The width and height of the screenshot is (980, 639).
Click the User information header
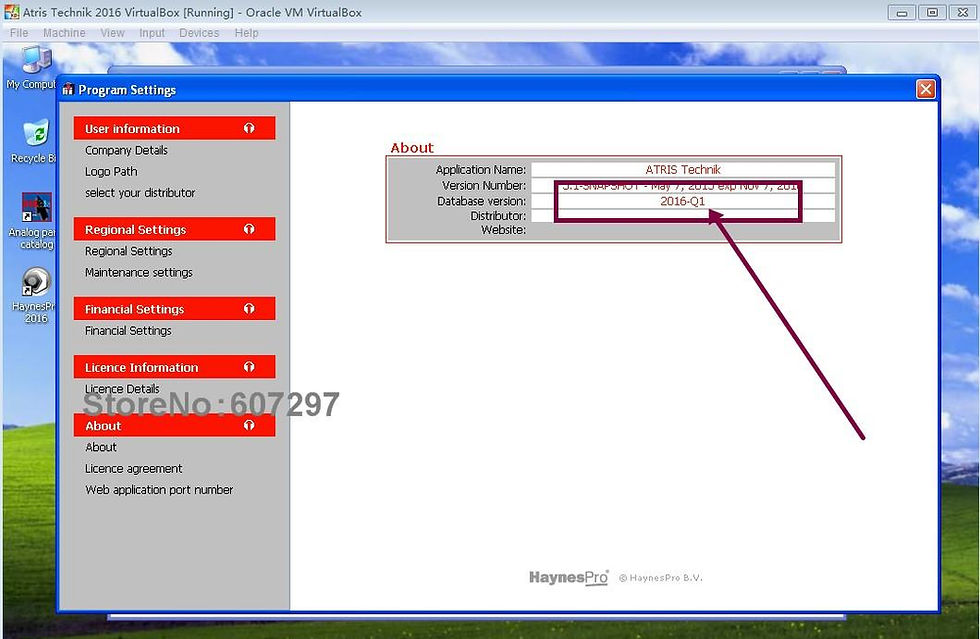point(174,128)
